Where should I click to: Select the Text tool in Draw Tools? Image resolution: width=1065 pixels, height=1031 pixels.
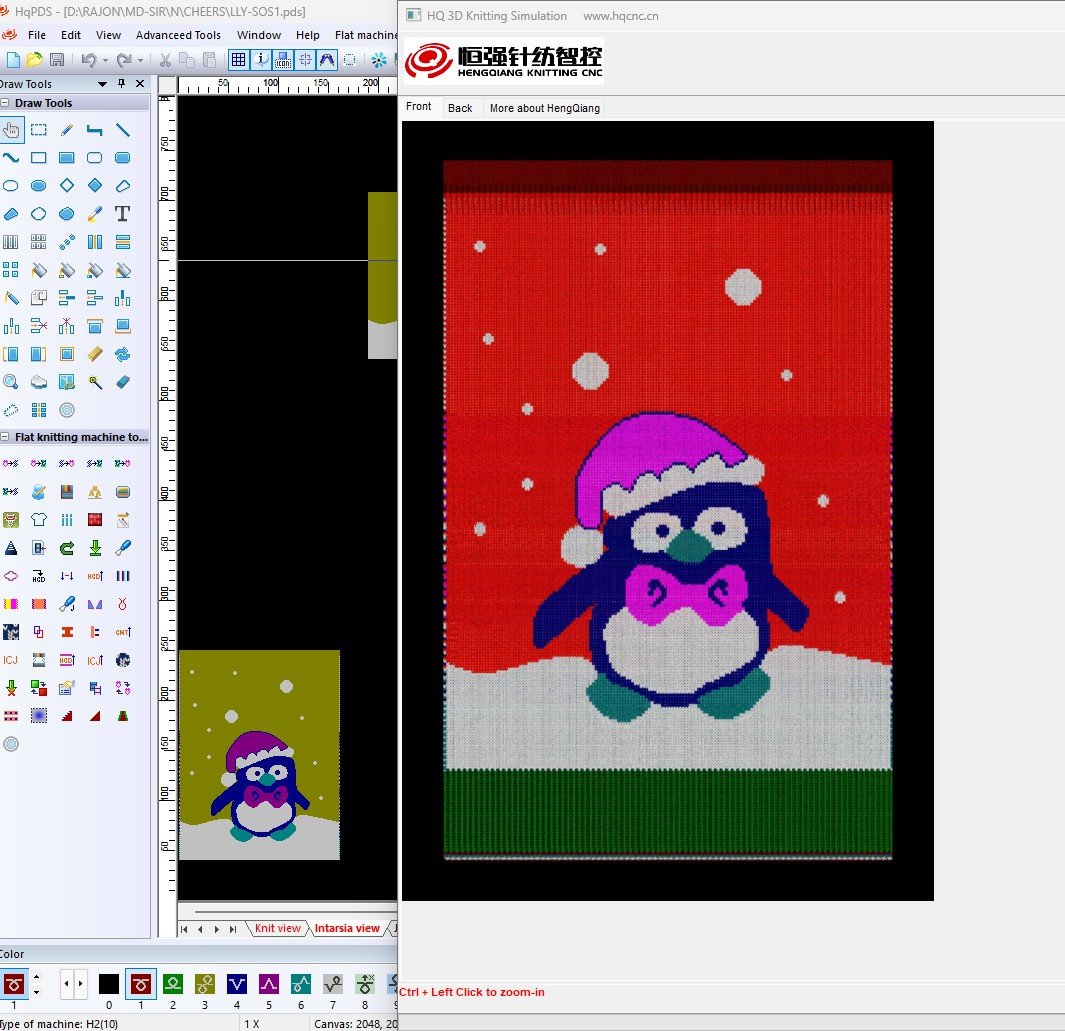click(x=122, y=213)
